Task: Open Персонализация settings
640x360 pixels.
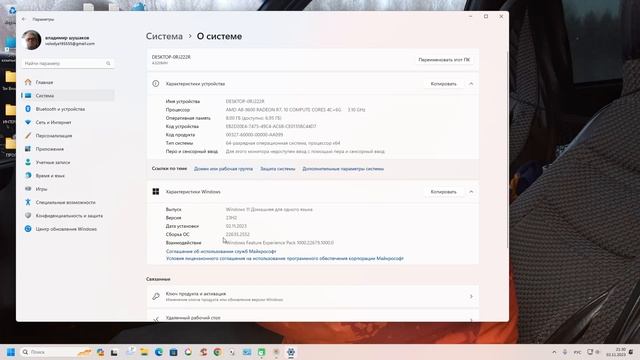Action: 67,136
